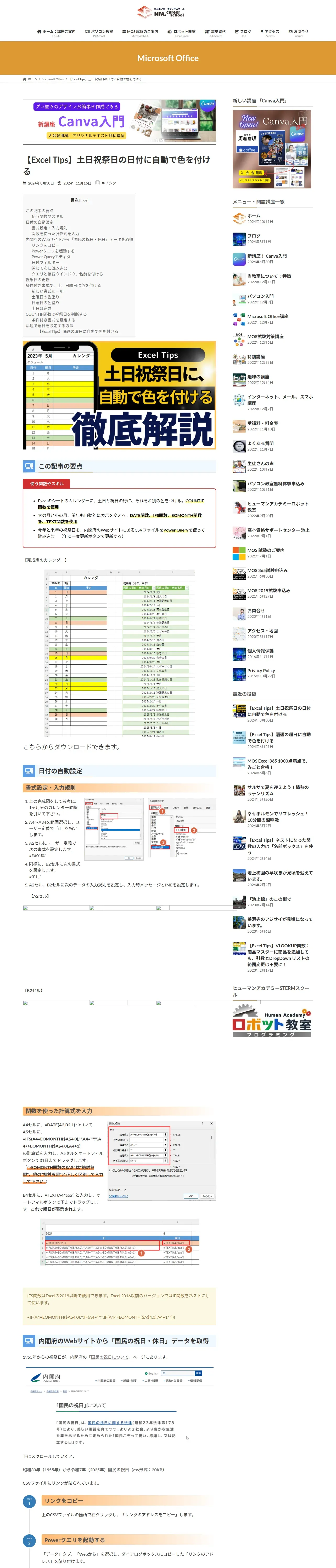Click the robot dinosaur icon for ヒューマンアカデミーロボット教室
Screen dimensions: 336x1568
point(239,507)
